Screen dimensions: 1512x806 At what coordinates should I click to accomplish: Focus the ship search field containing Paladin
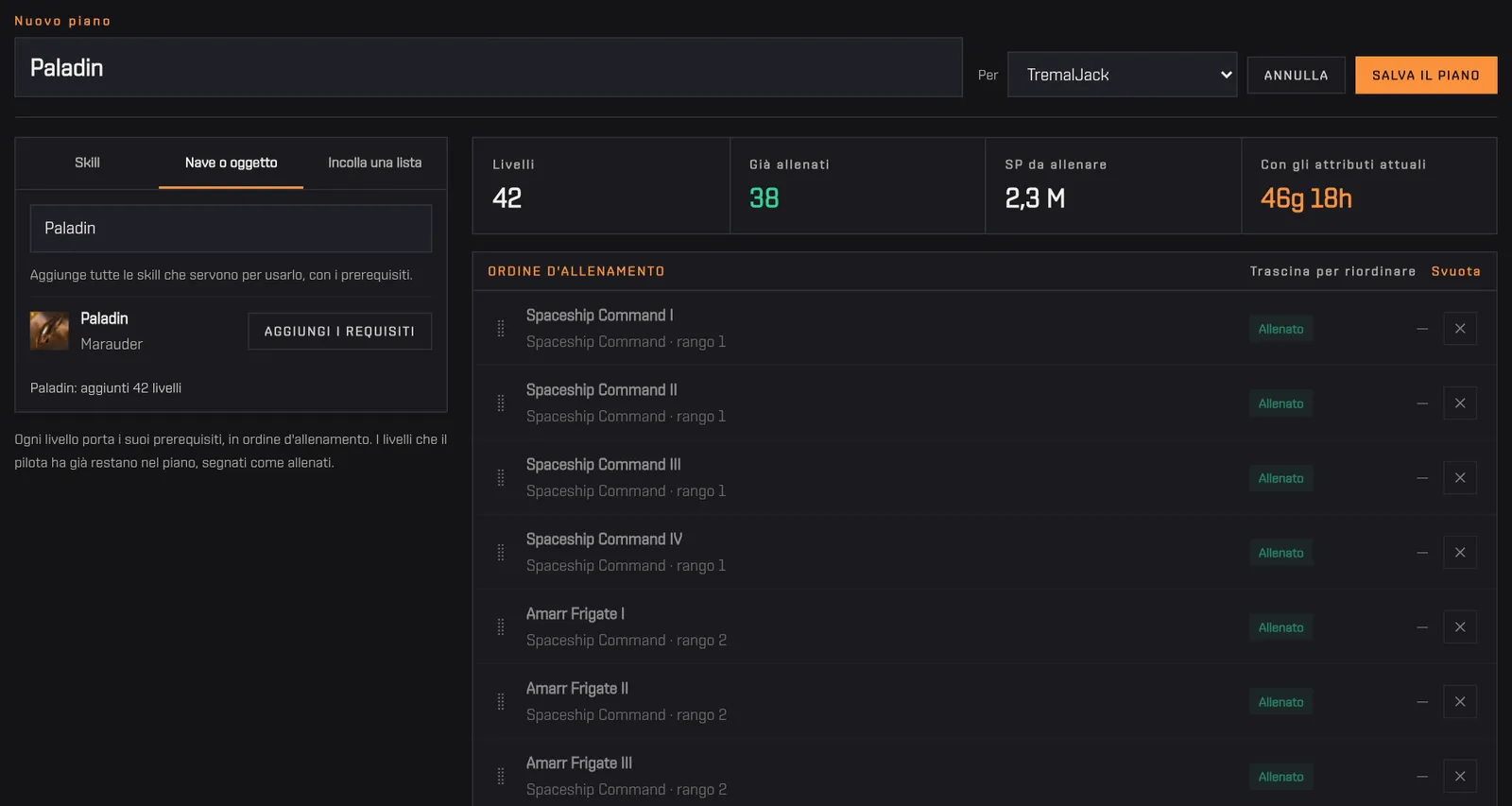[x=231, y=229]
